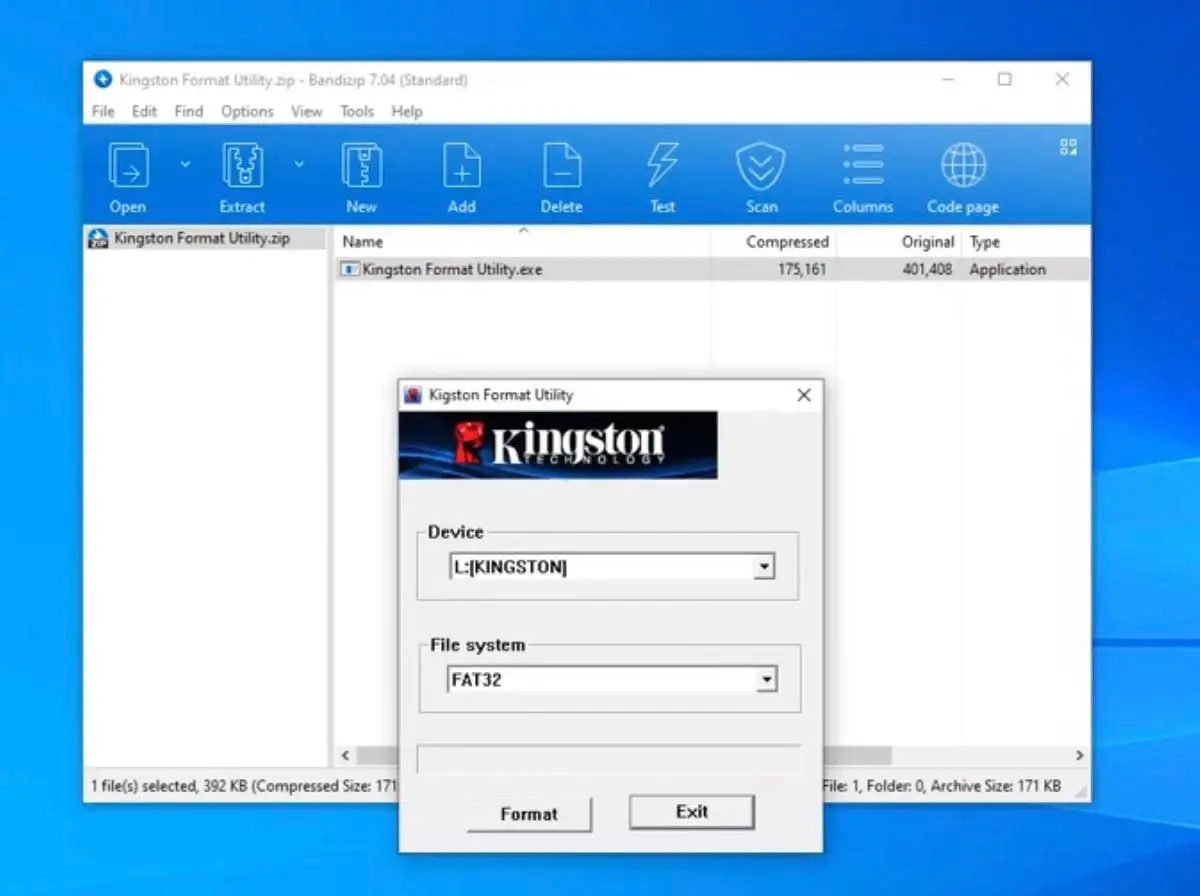The image size is (1200, 896).
Task: Click the Code page globe icon
Action: point(962,168)
